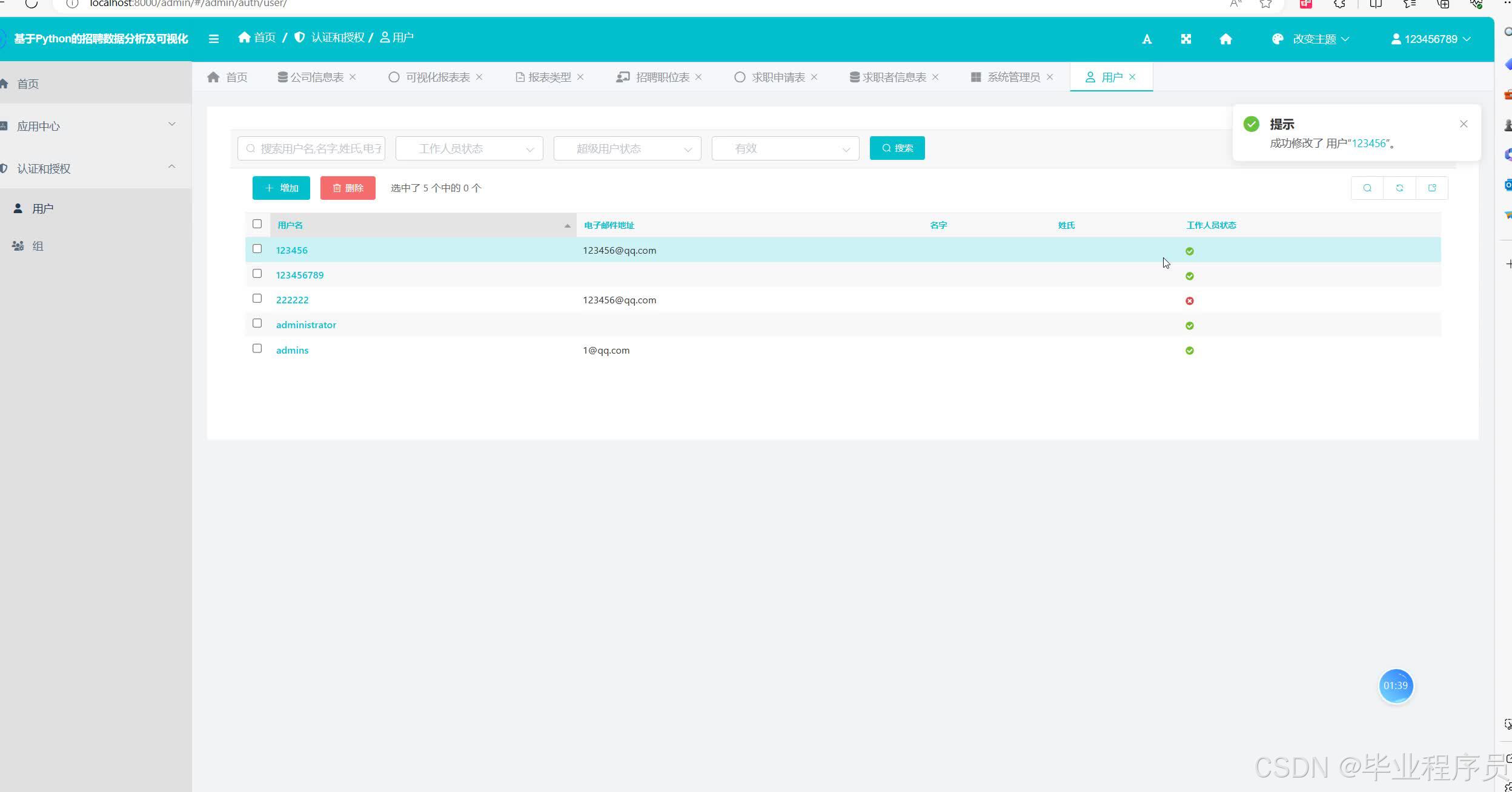Expand the 应用中心 sidebar menu
This screenshot has height=792, width=1512.
coord(96,126)
